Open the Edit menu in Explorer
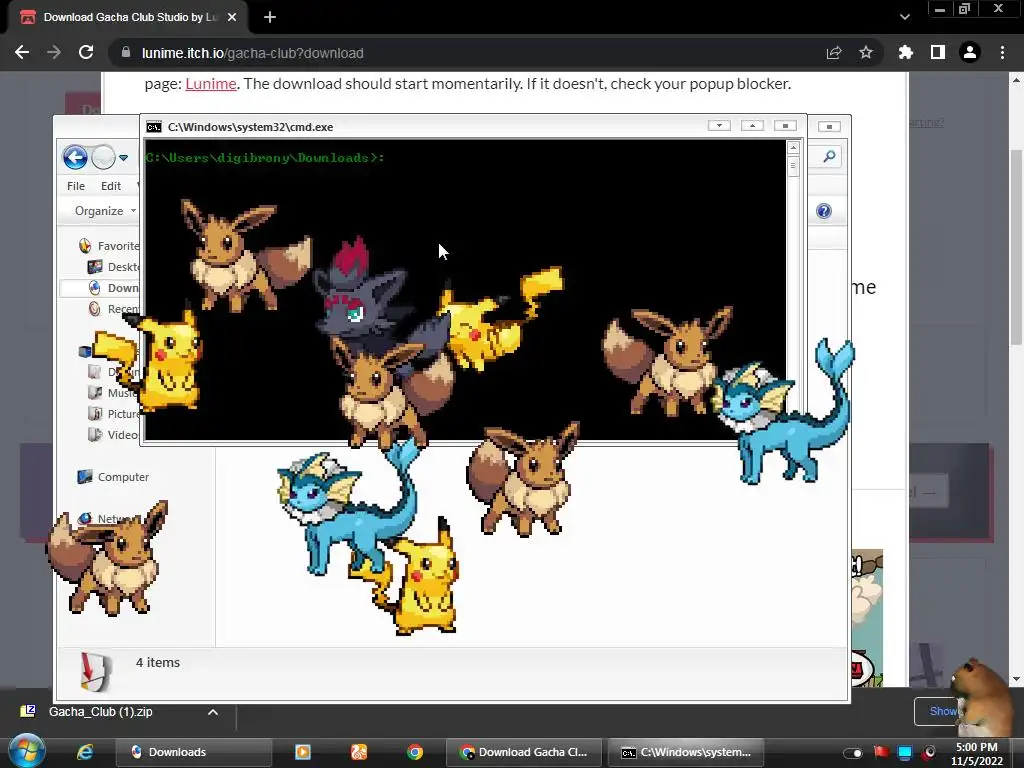This screenshot has width=1024, height=768. (110, 186)
